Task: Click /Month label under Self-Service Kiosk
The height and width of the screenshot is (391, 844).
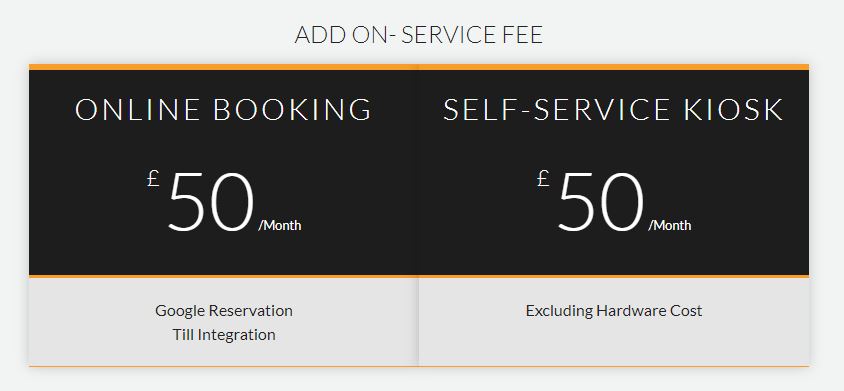Action: pyautogui.click(x=670, y=225)
